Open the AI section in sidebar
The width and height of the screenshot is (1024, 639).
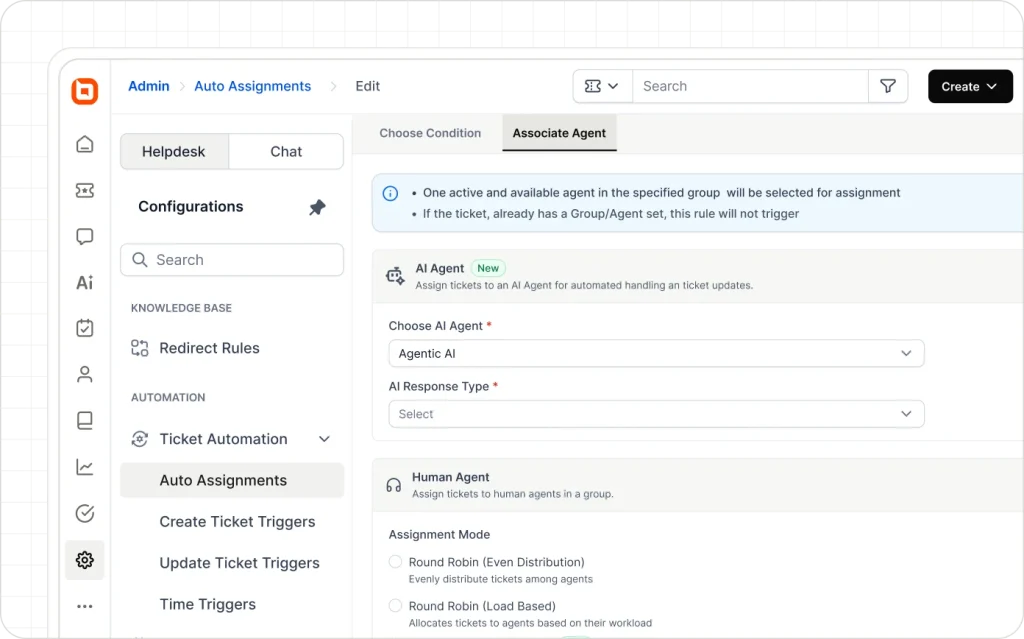click(85, 282)
